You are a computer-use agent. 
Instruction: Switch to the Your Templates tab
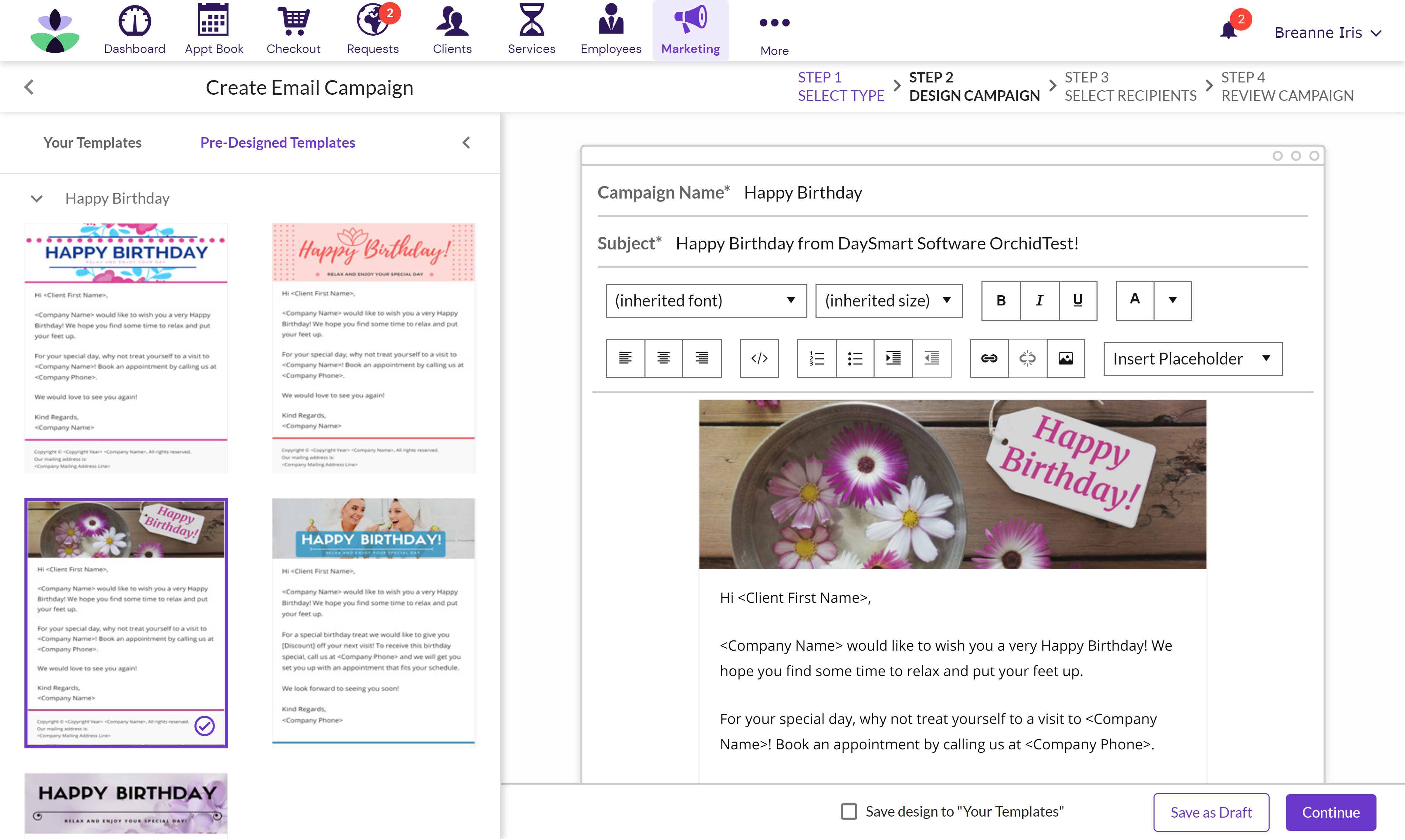[x=92, y=143]
